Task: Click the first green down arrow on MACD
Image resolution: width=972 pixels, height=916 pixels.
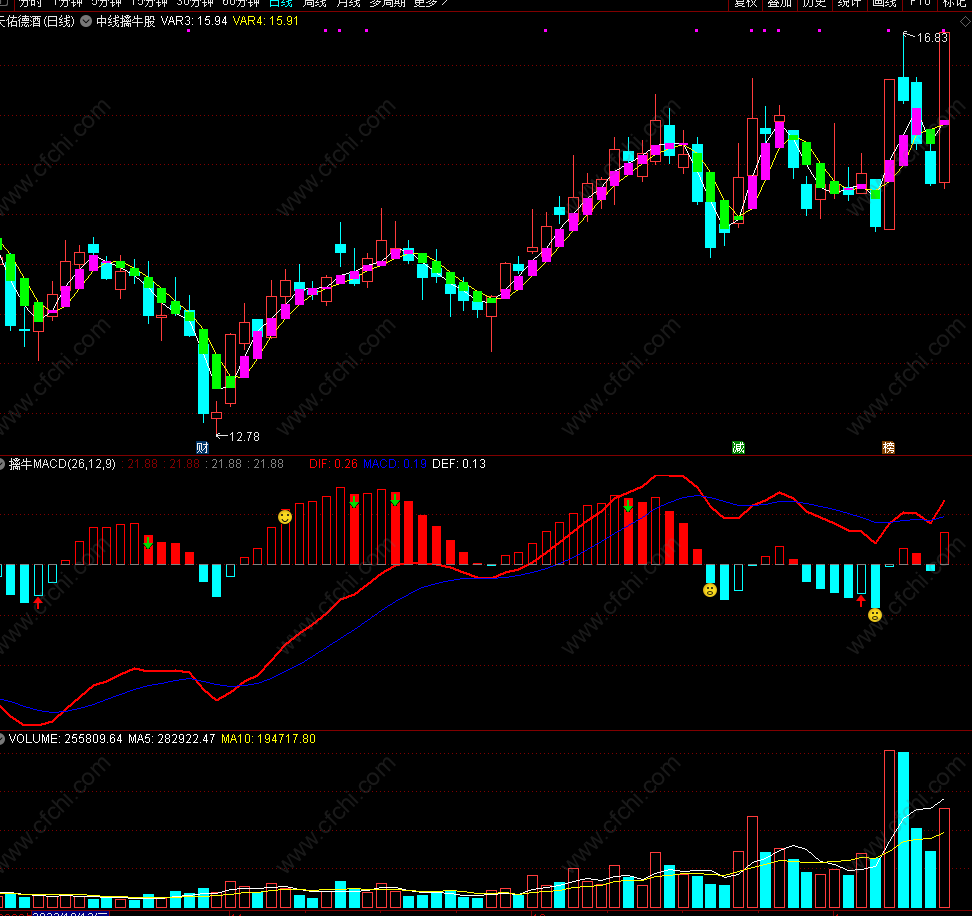Action: point(148,544)
